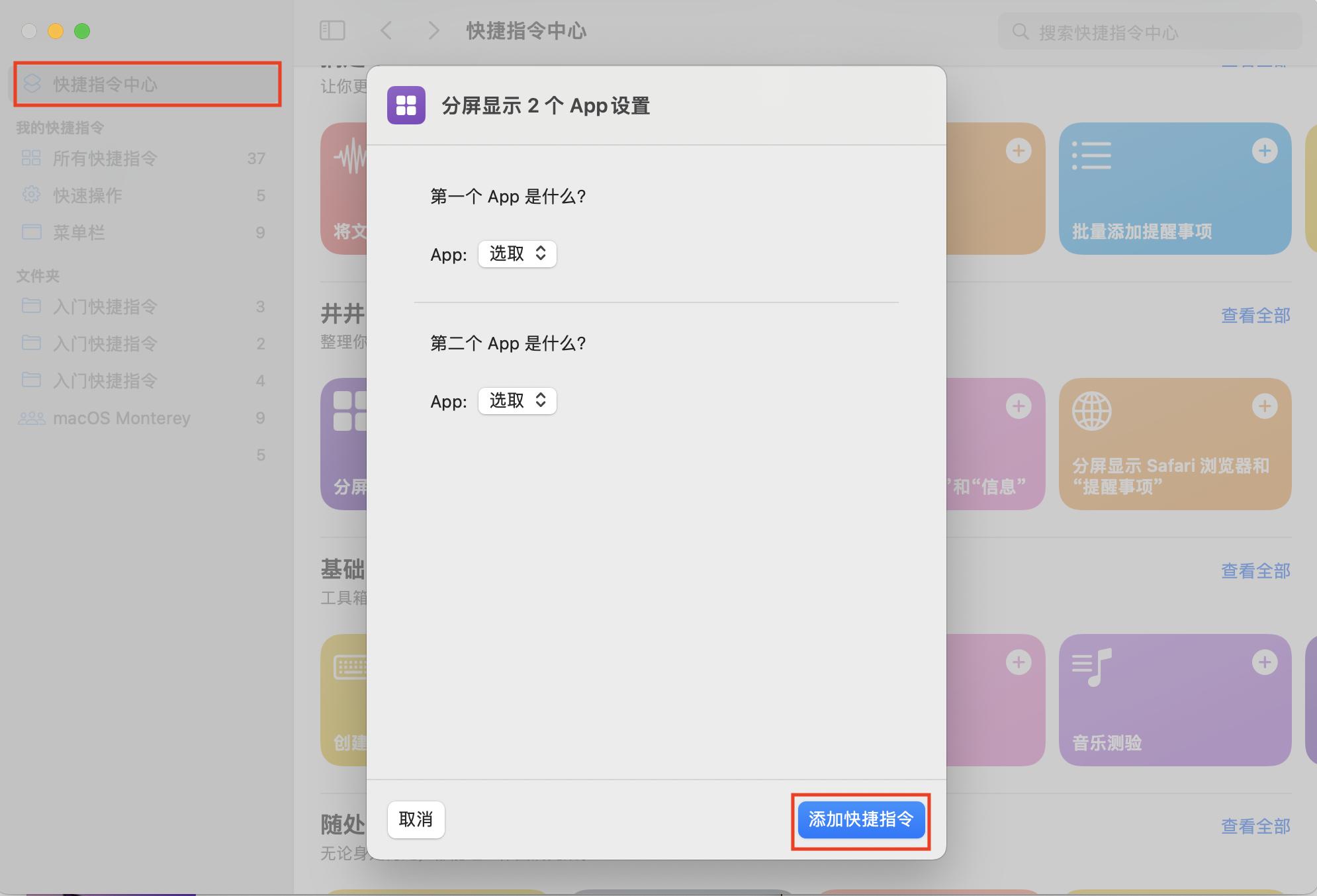Click the back navigation arrow
Viewport: 1317px width, 896px height.
(387, 30)
